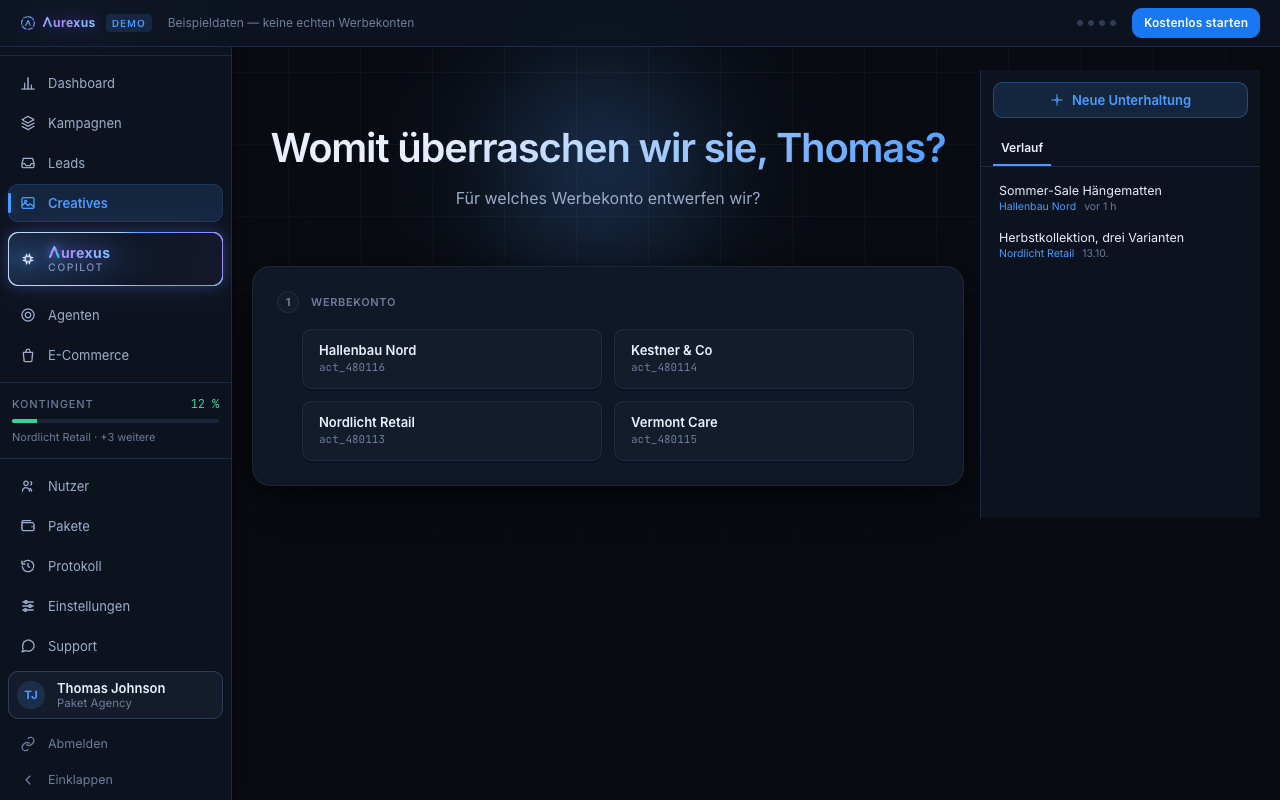Viewport: 1280px width, 800px height.
Task: Click the Aurexus logo icon in header
Action: click(28, 23)
